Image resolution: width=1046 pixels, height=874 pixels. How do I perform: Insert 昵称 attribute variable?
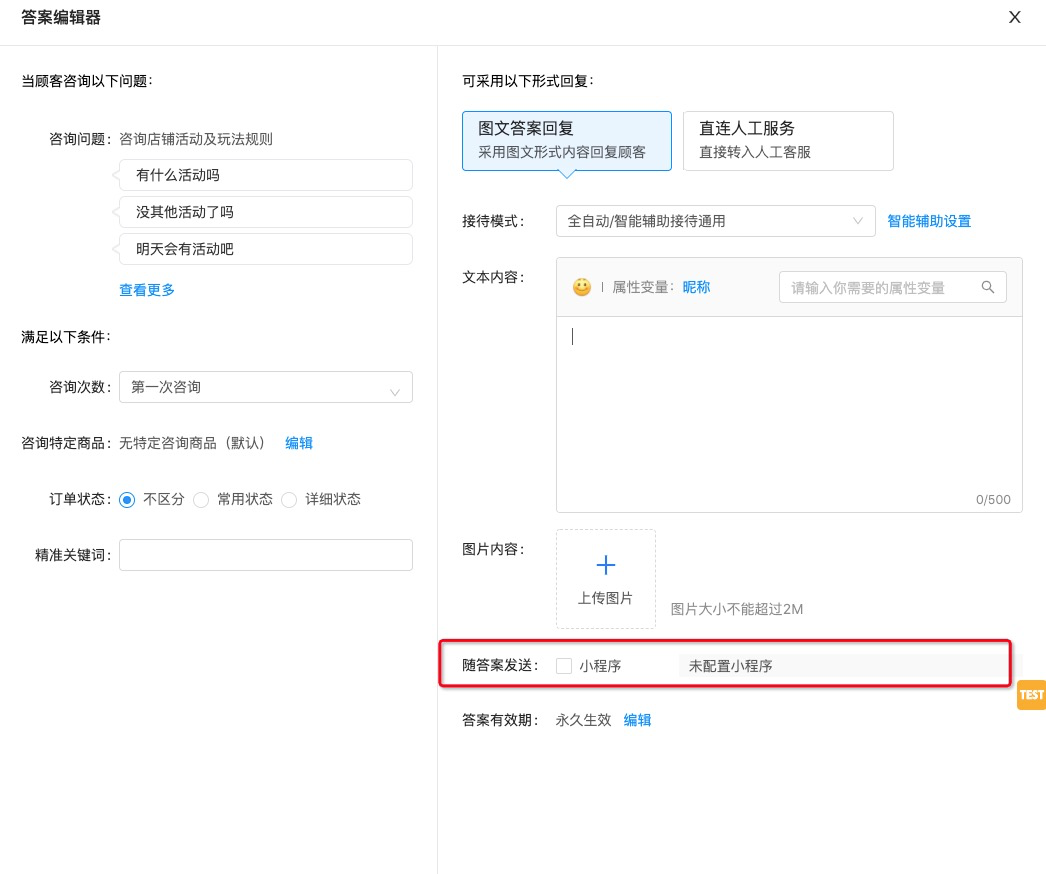tap(696, 287)
